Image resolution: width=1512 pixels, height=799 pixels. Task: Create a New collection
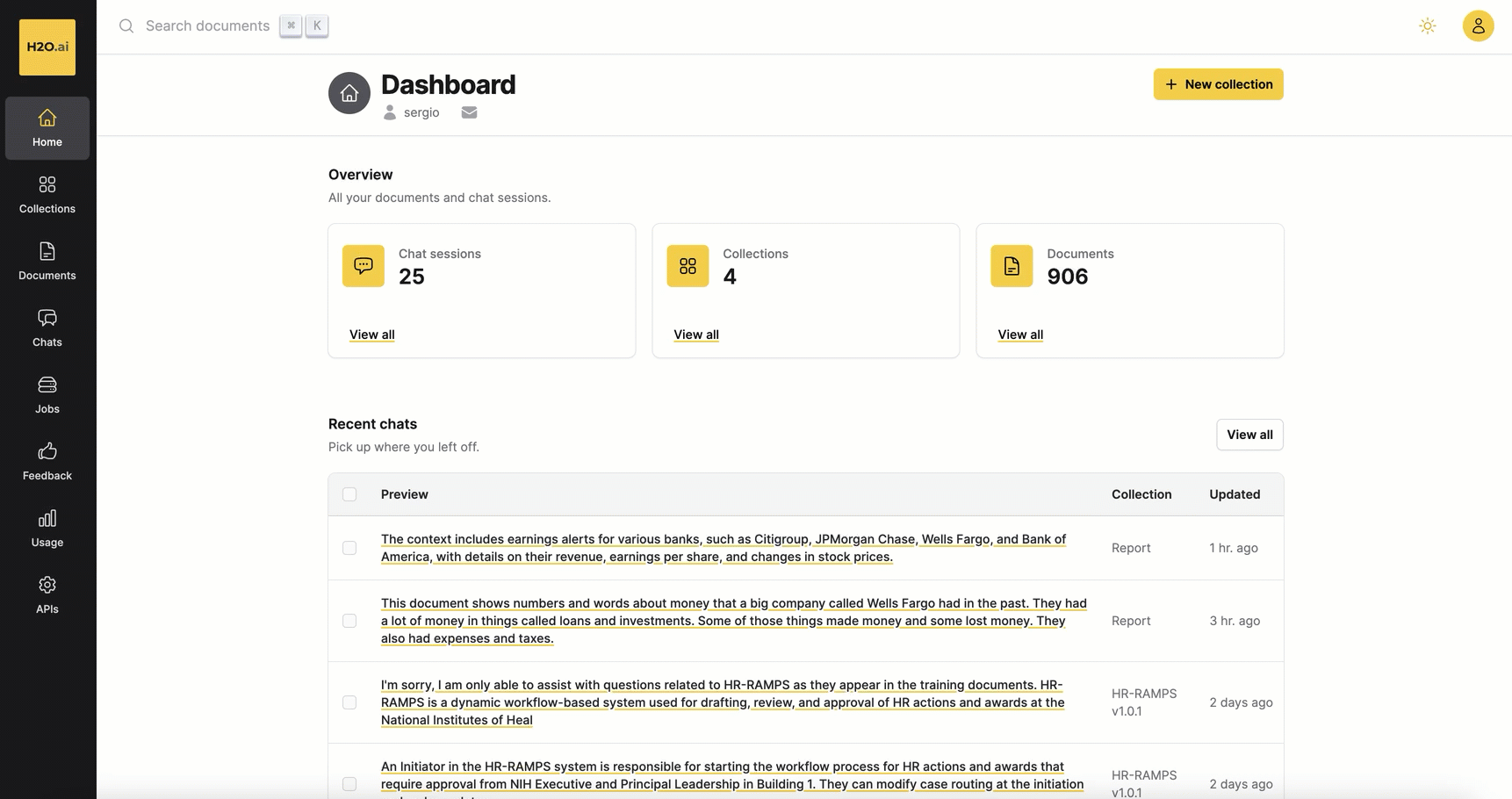(1219, 84)
